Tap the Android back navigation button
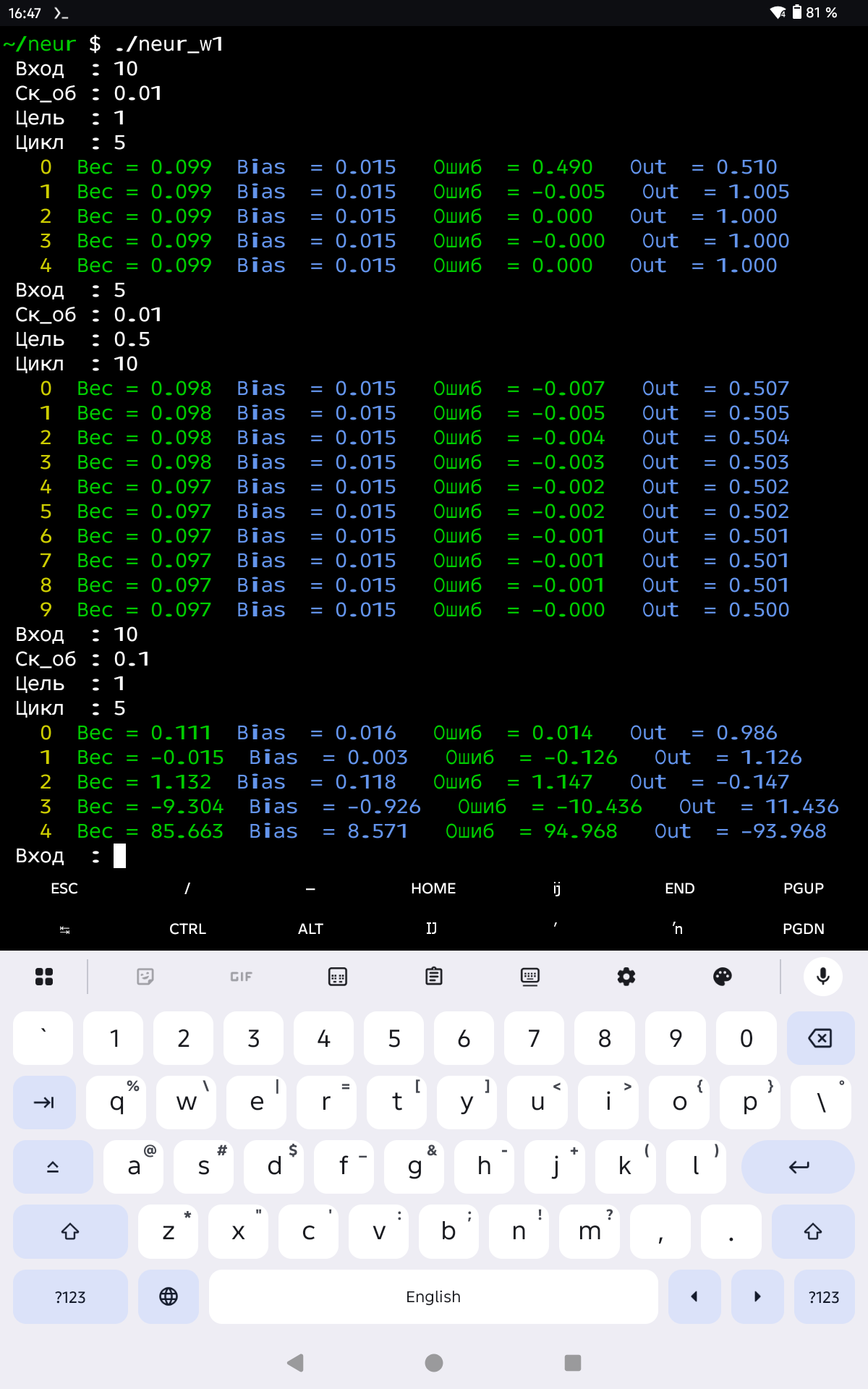Image resolution: width=868 pixels, height=1389 pixels. click(295, 1363)
